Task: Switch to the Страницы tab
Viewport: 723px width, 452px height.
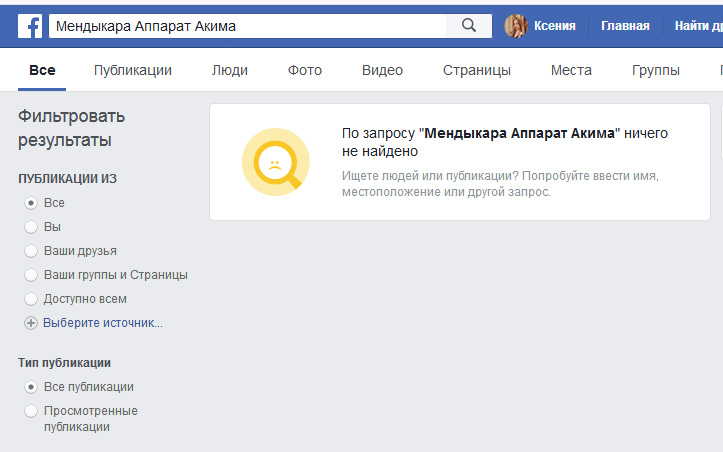Action: [x=477, y=70]
